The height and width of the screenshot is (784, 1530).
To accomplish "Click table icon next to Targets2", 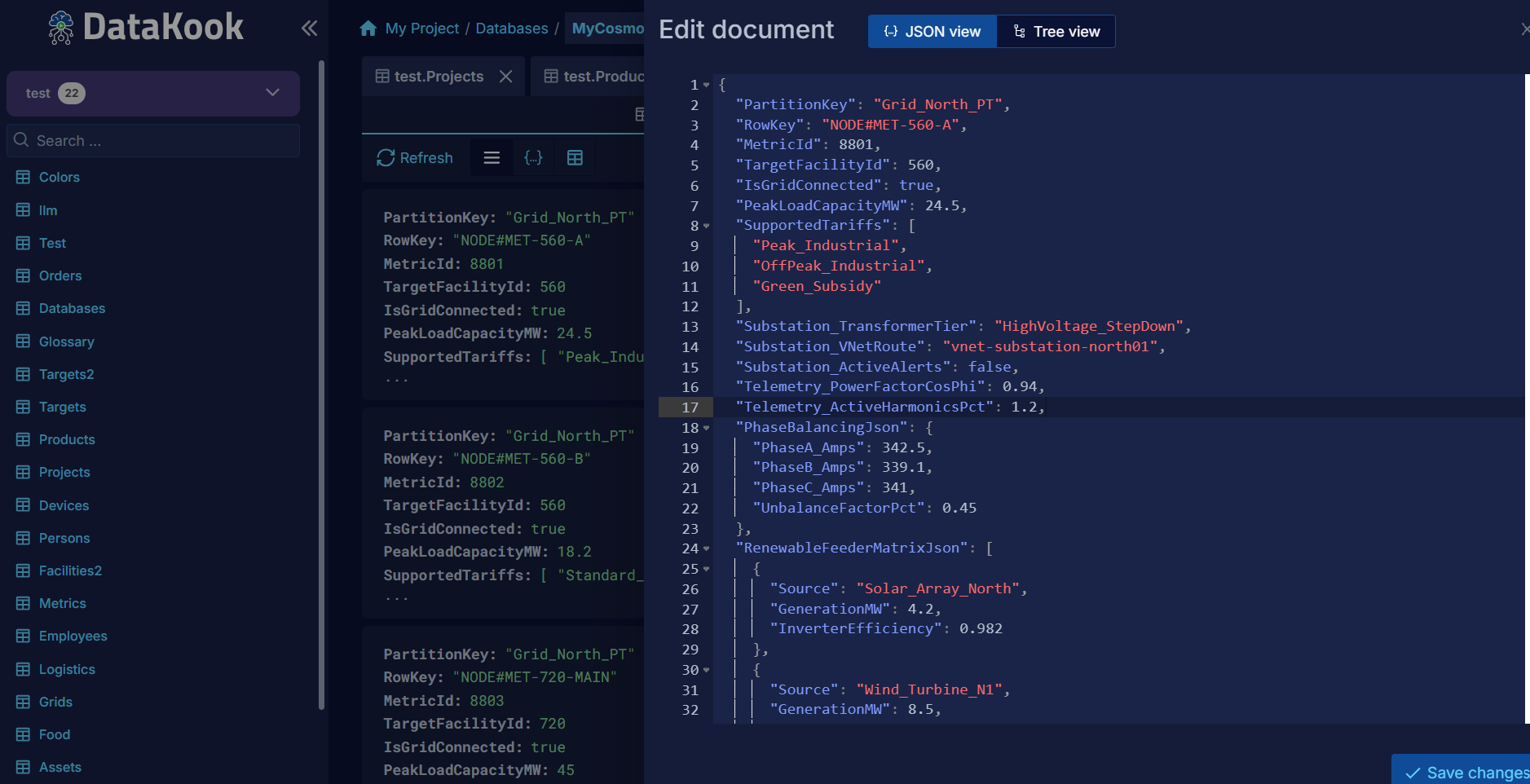I will coord(23,374).
